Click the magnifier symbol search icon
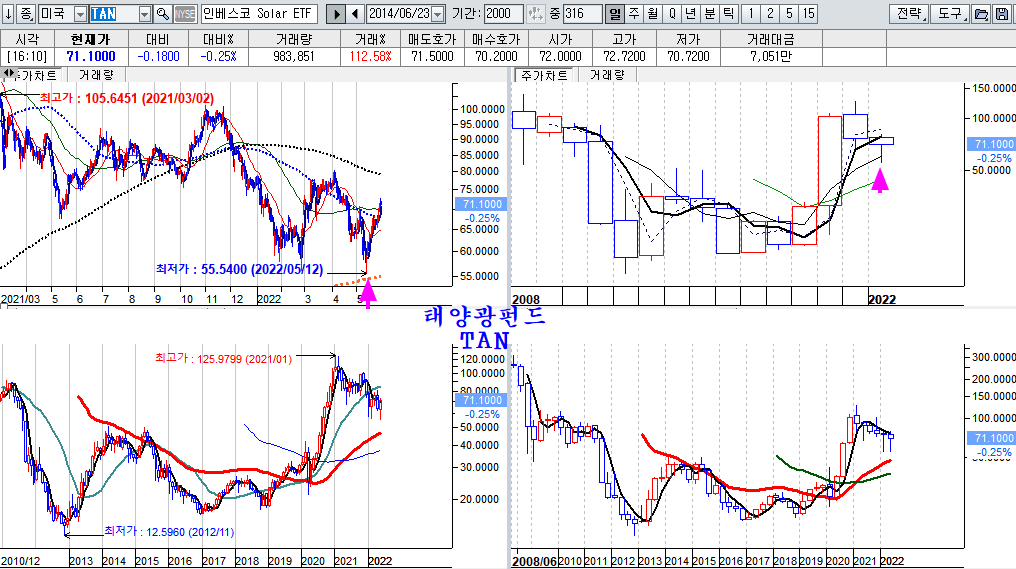 click(x=163, y=14)
